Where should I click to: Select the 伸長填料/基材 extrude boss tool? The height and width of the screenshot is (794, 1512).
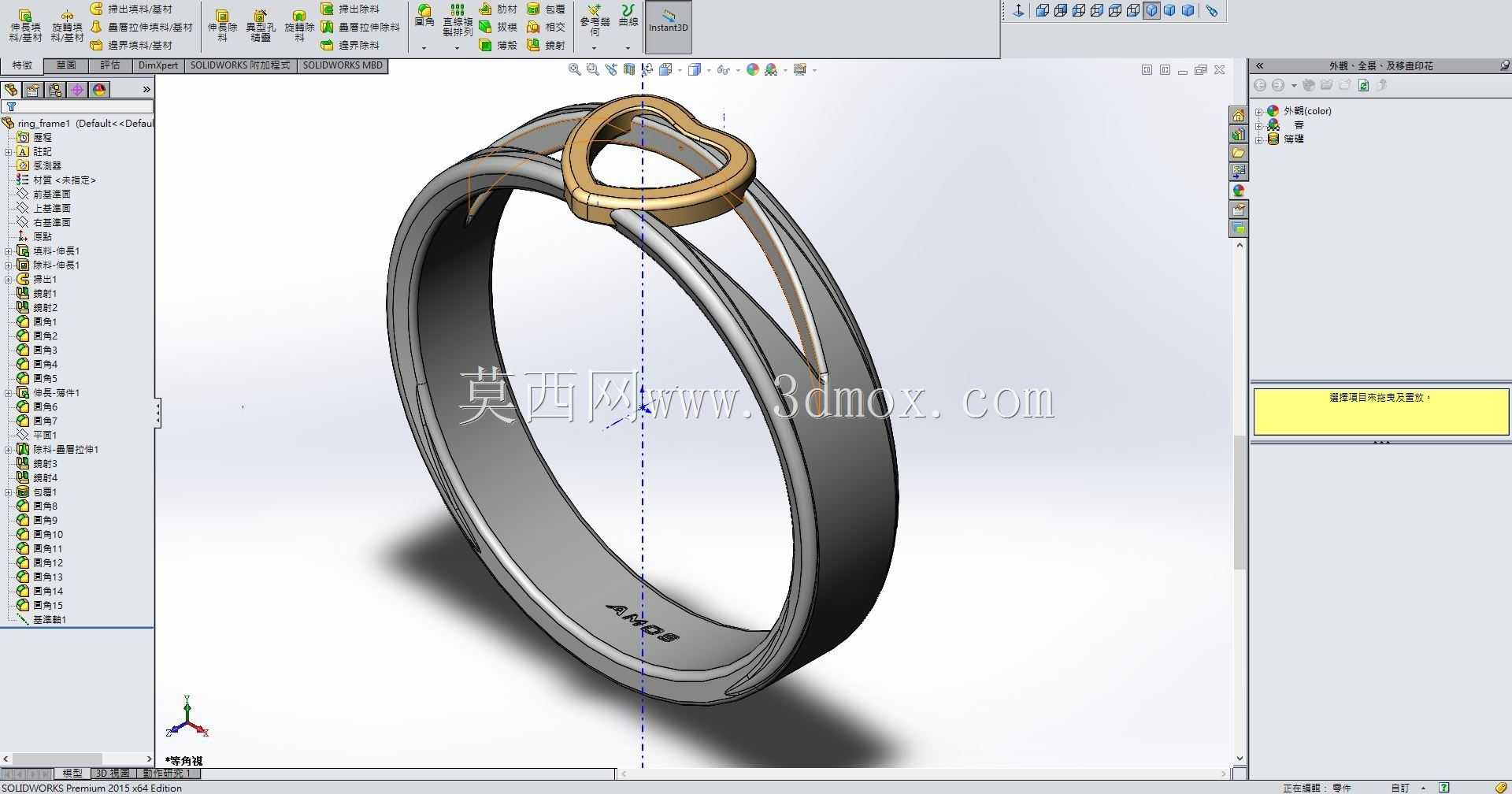(25, 26)
